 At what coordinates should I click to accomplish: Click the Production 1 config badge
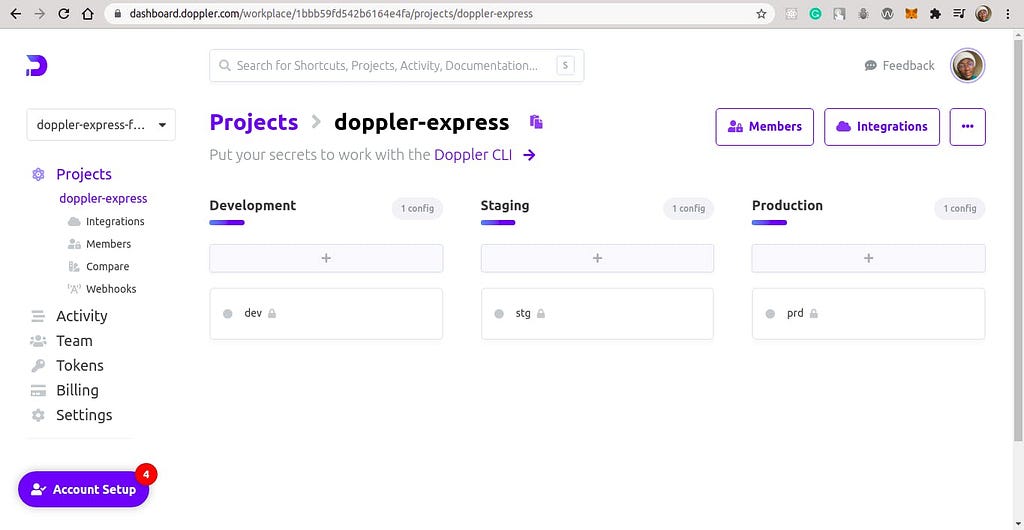tap(959, 209)
